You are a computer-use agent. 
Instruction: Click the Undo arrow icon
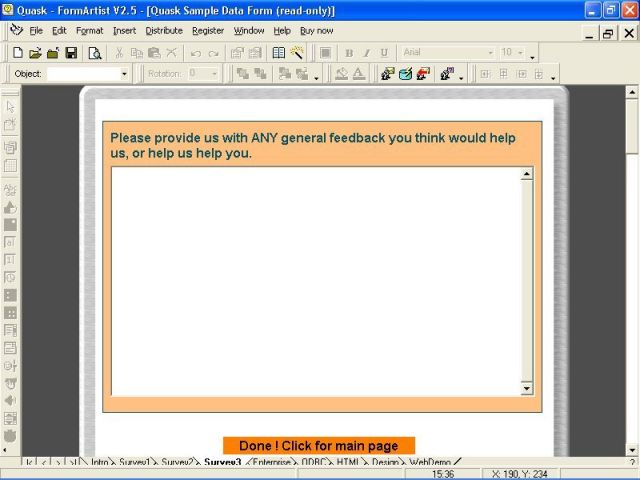click(196, 53)
